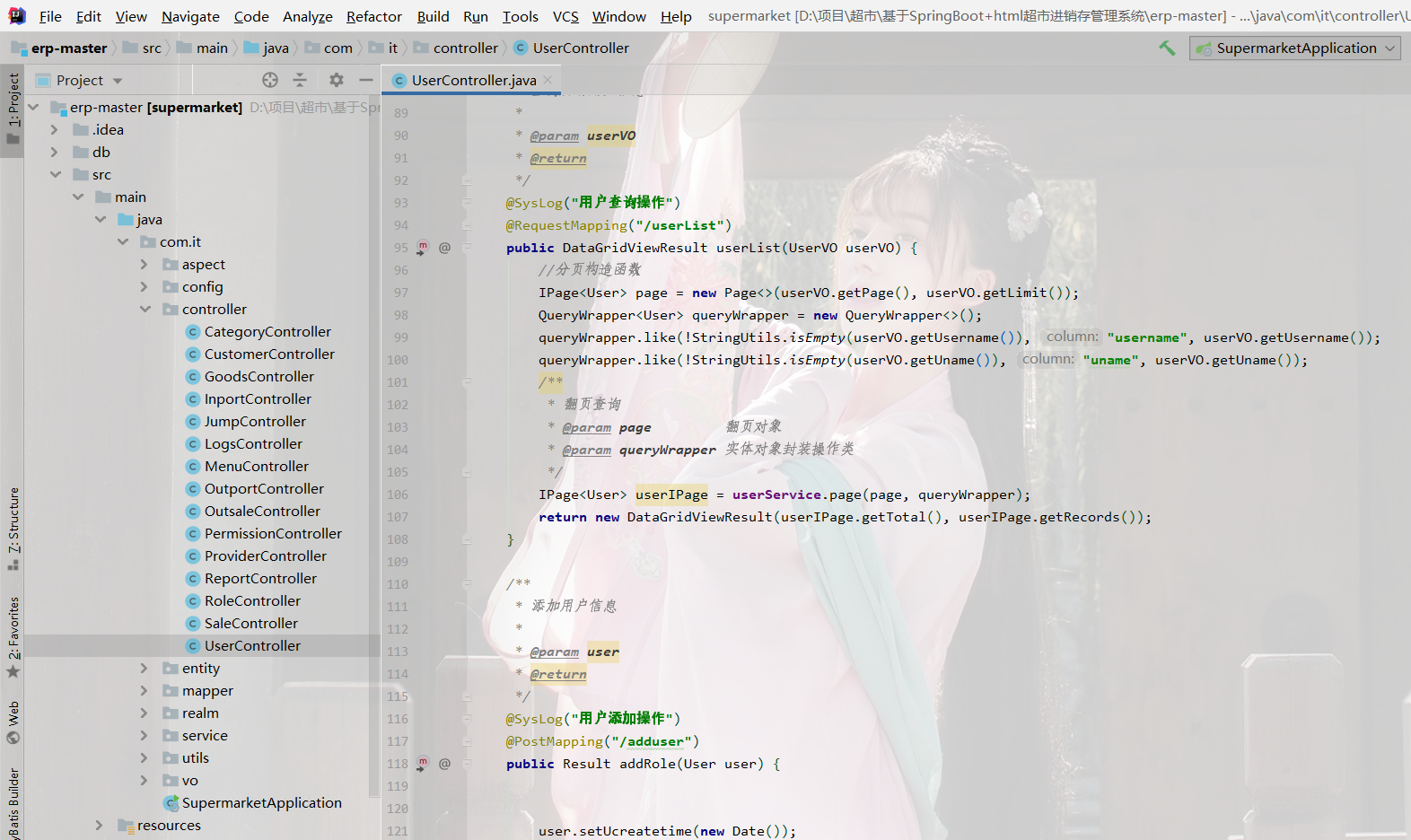Screen dimensions: 1411x840
Task: Select OutportController class in tree
Action: [x=264, y=488]
